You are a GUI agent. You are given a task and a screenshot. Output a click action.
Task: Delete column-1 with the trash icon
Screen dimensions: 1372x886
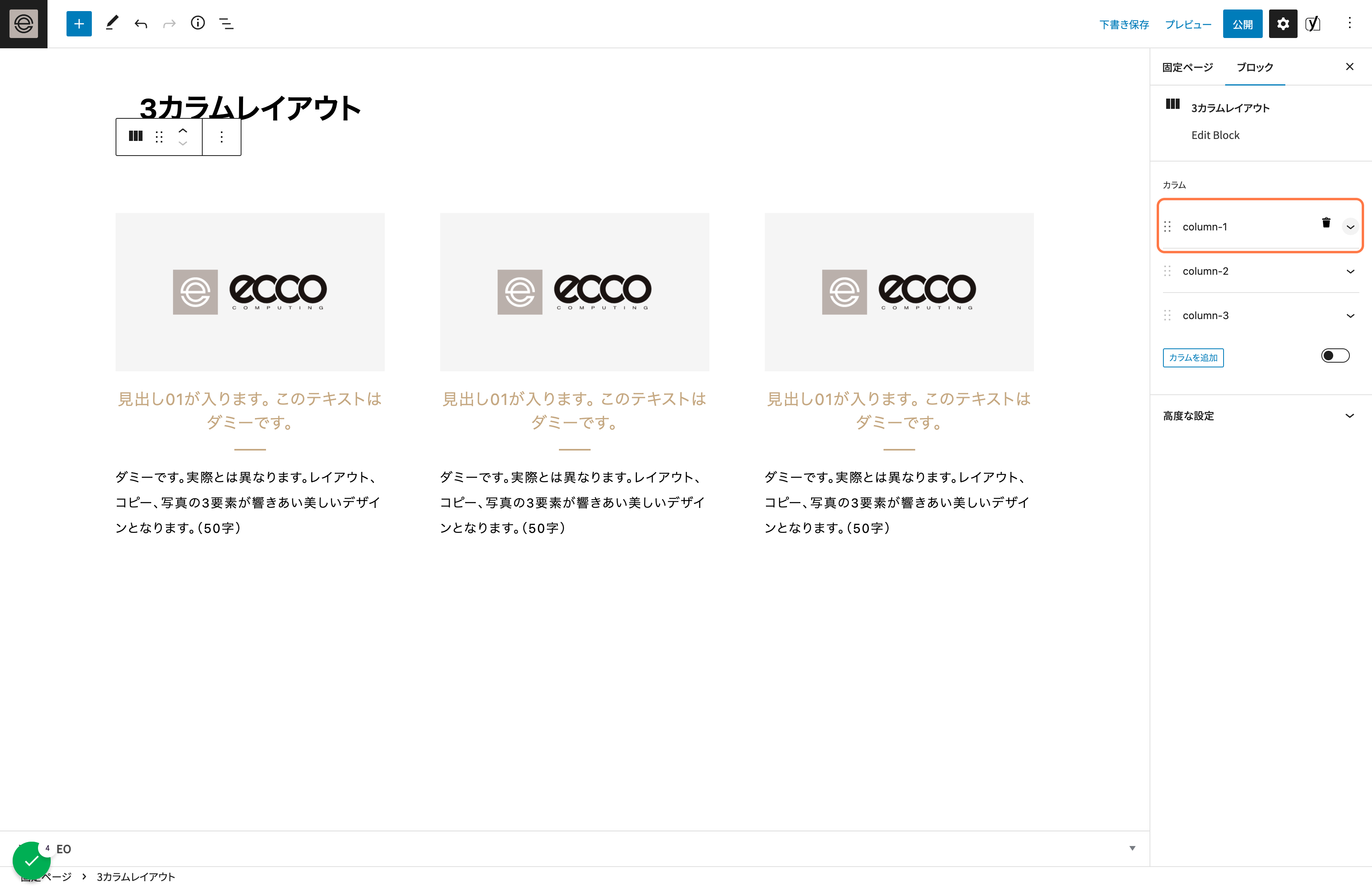[x=1326, y=222]
